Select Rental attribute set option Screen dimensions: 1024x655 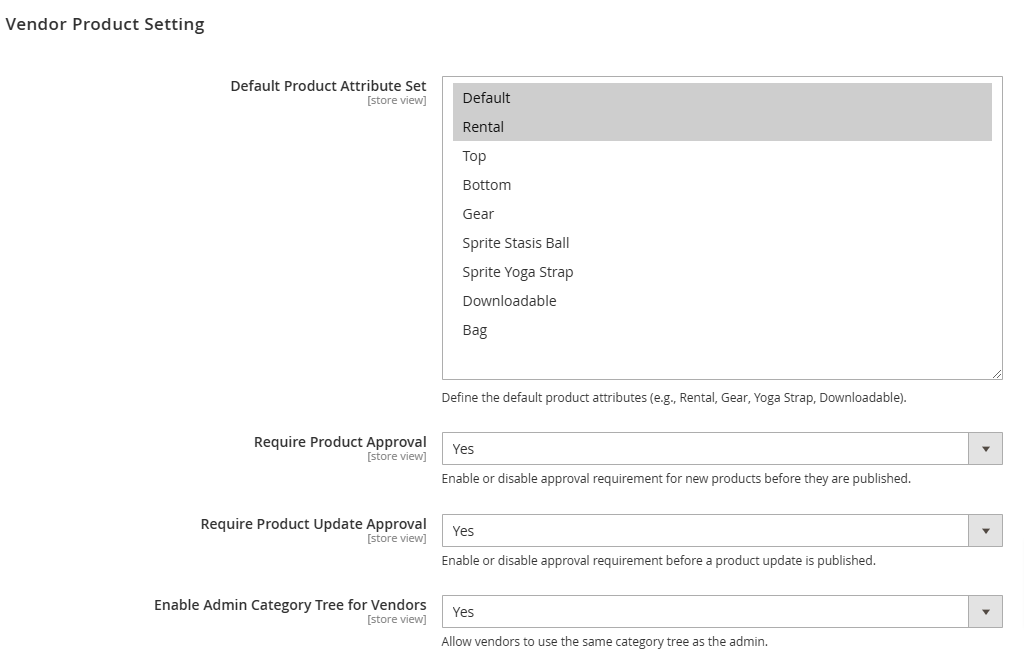click(722, 127)
